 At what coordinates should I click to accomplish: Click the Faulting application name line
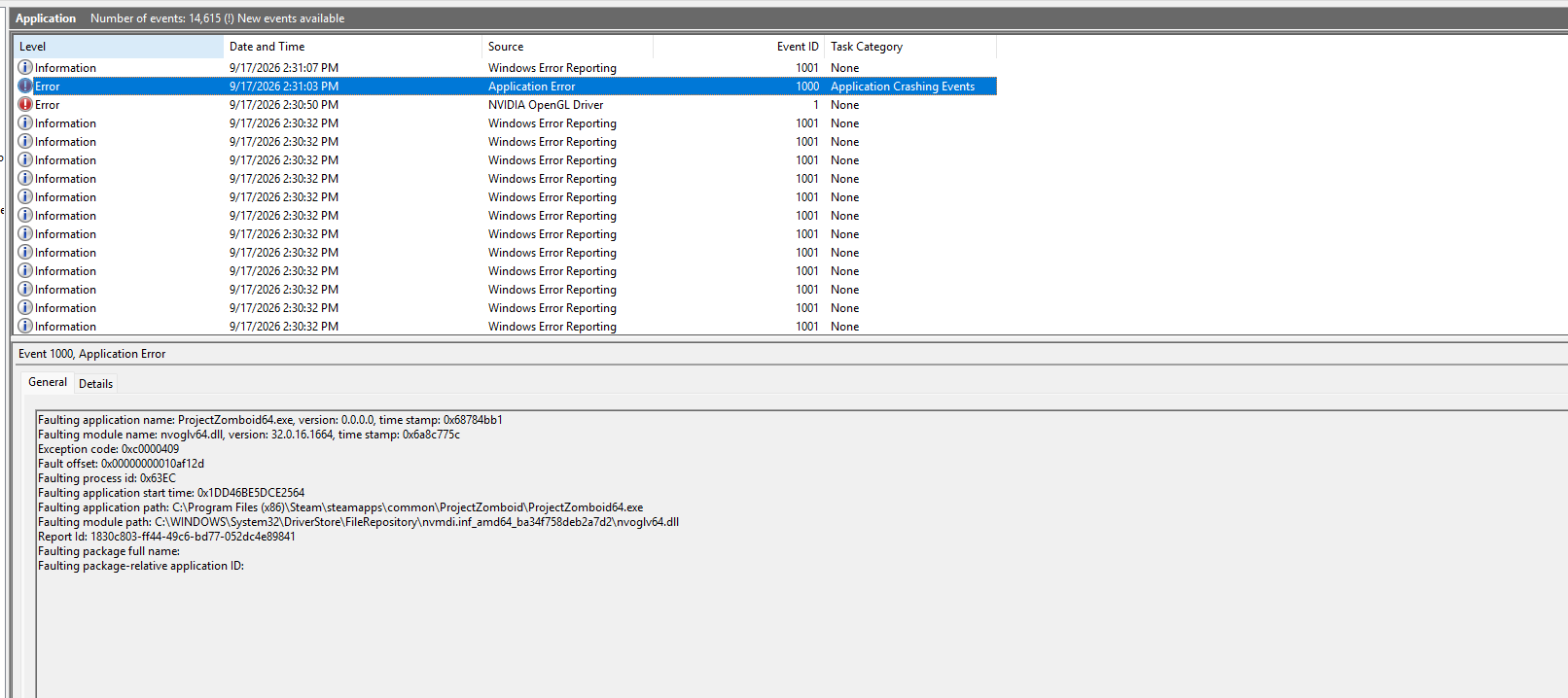270,420
